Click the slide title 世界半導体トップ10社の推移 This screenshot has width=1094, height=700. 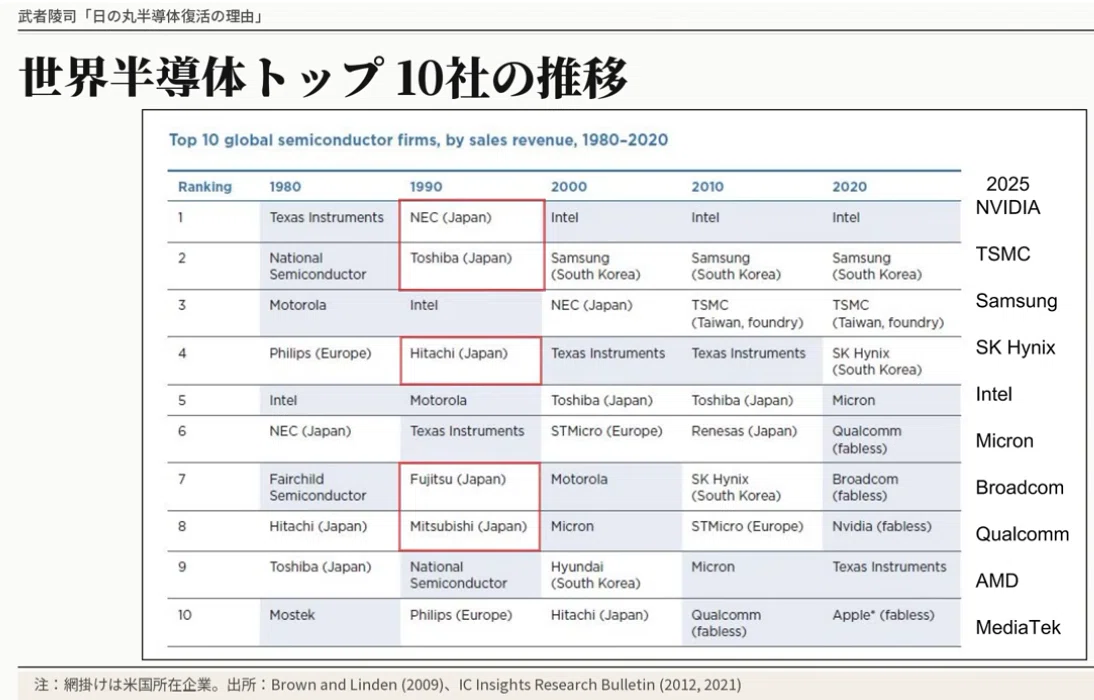323,76
